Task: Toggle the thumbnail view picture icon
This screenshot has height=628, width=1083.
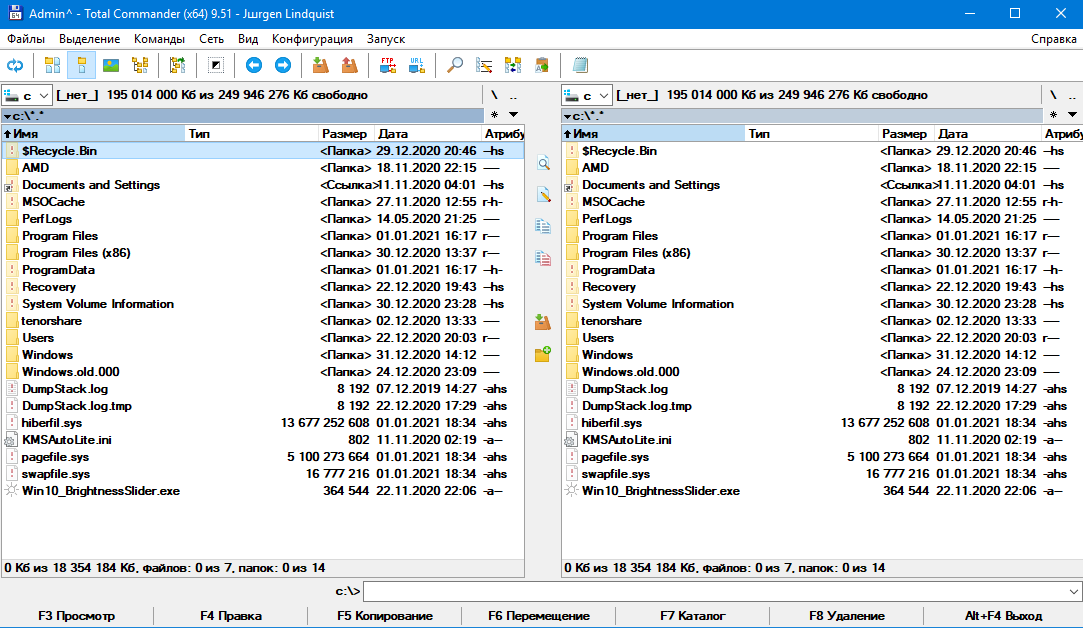Action: pyautogui.click(x=111, y=66)
